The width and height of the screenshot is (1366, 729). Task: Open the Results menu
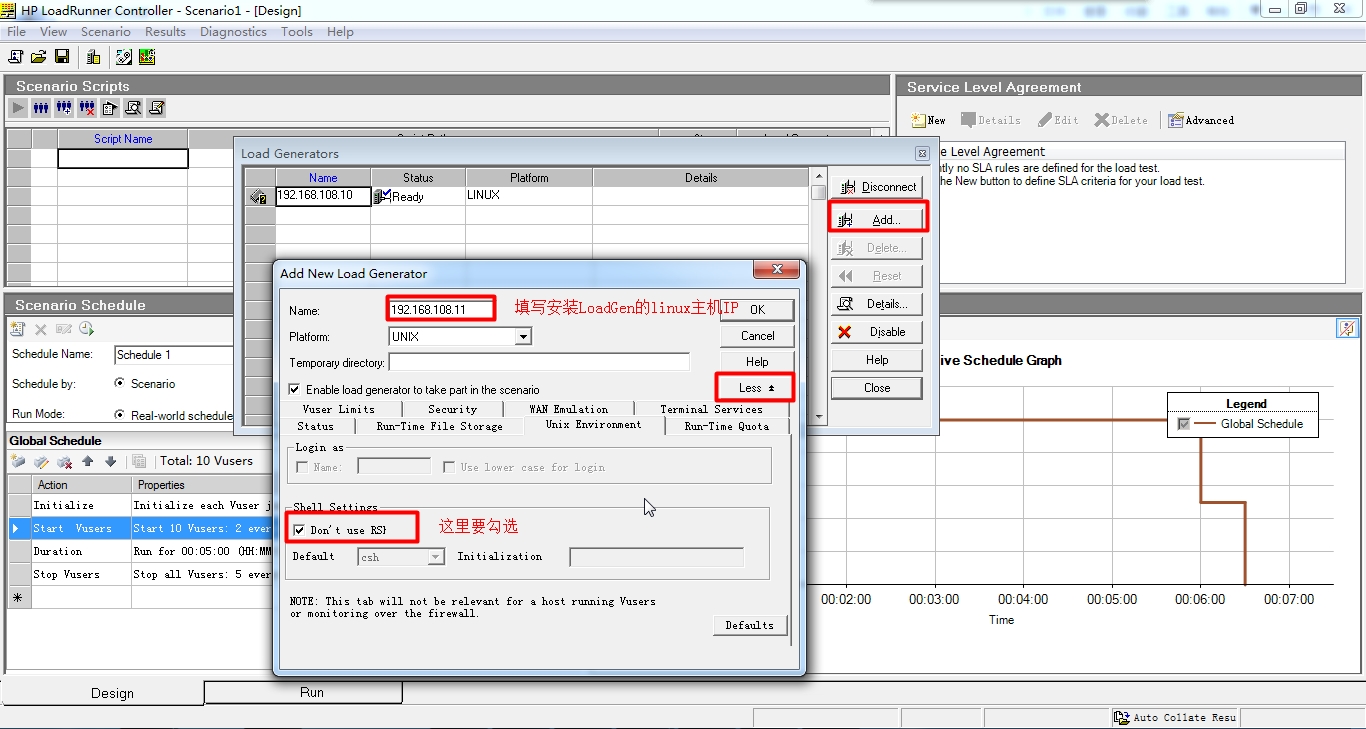(165, 32)
